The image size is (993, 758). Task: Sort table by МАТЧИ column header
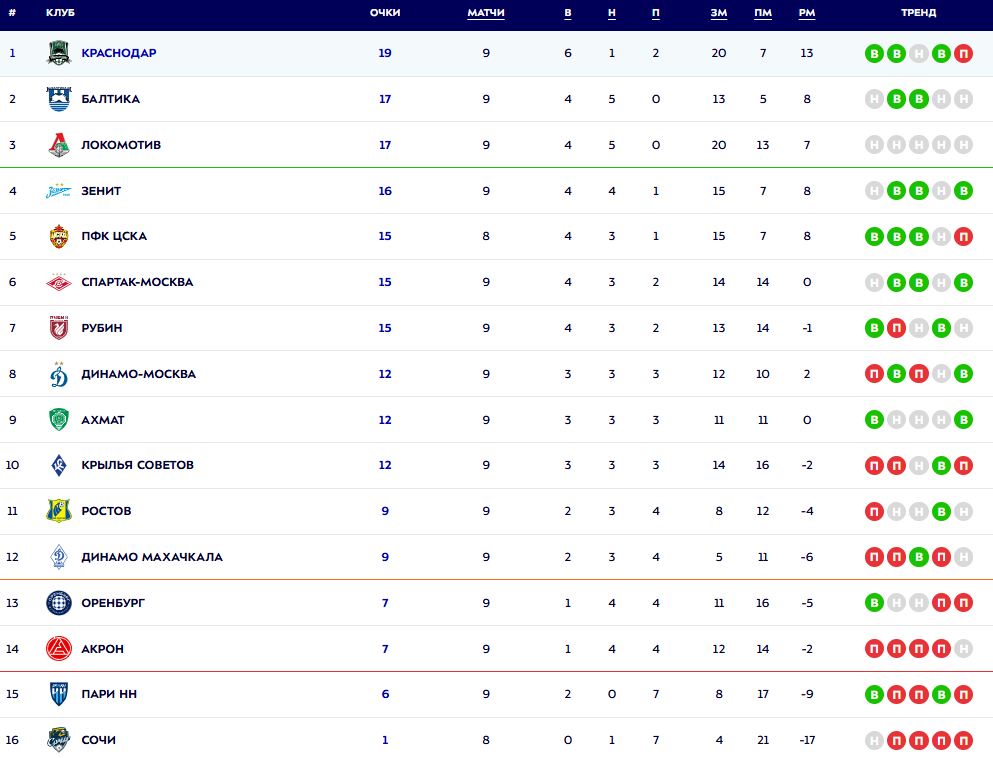[486, 13]
